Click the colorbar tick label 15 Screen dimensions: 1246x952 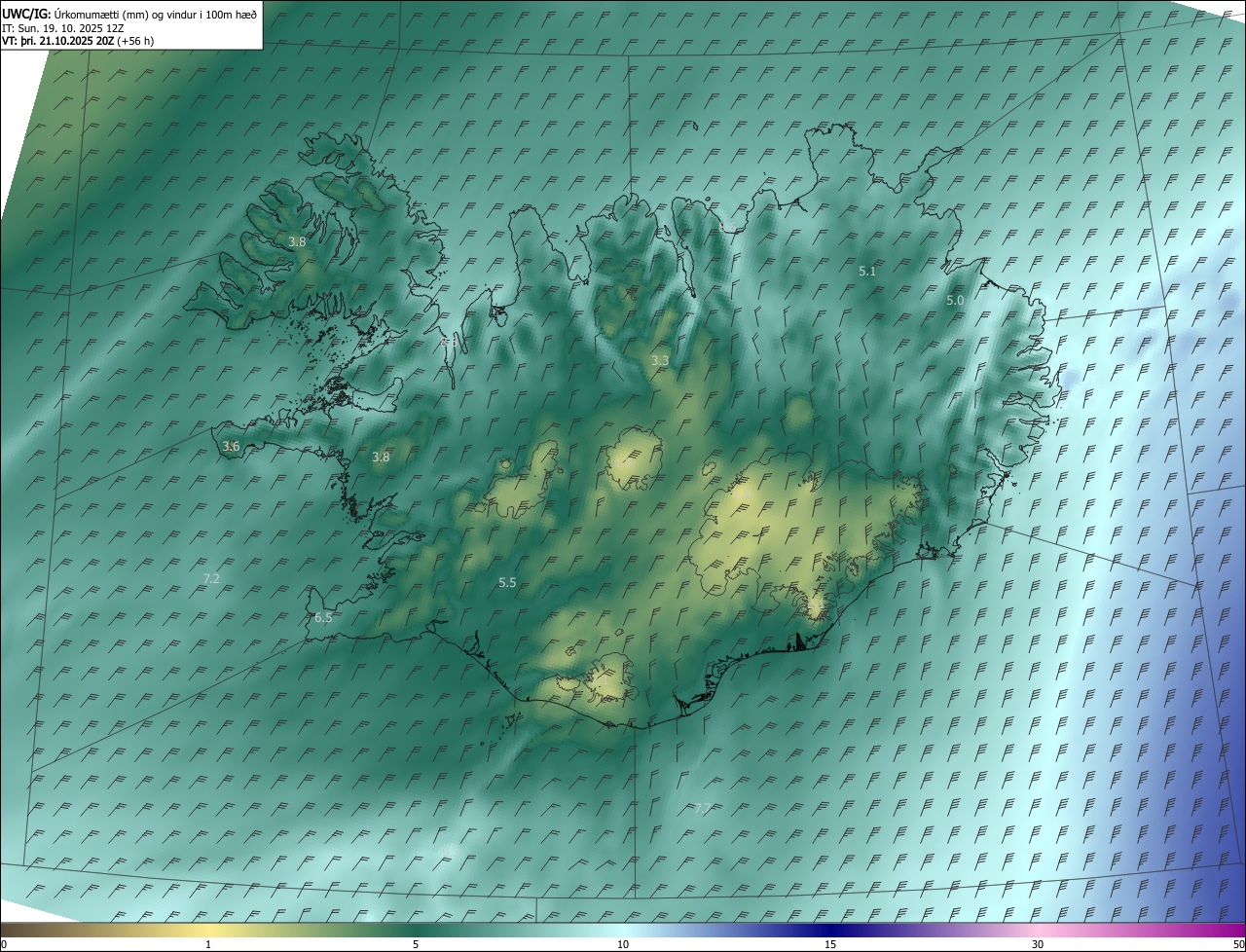(x=830, y=944)
